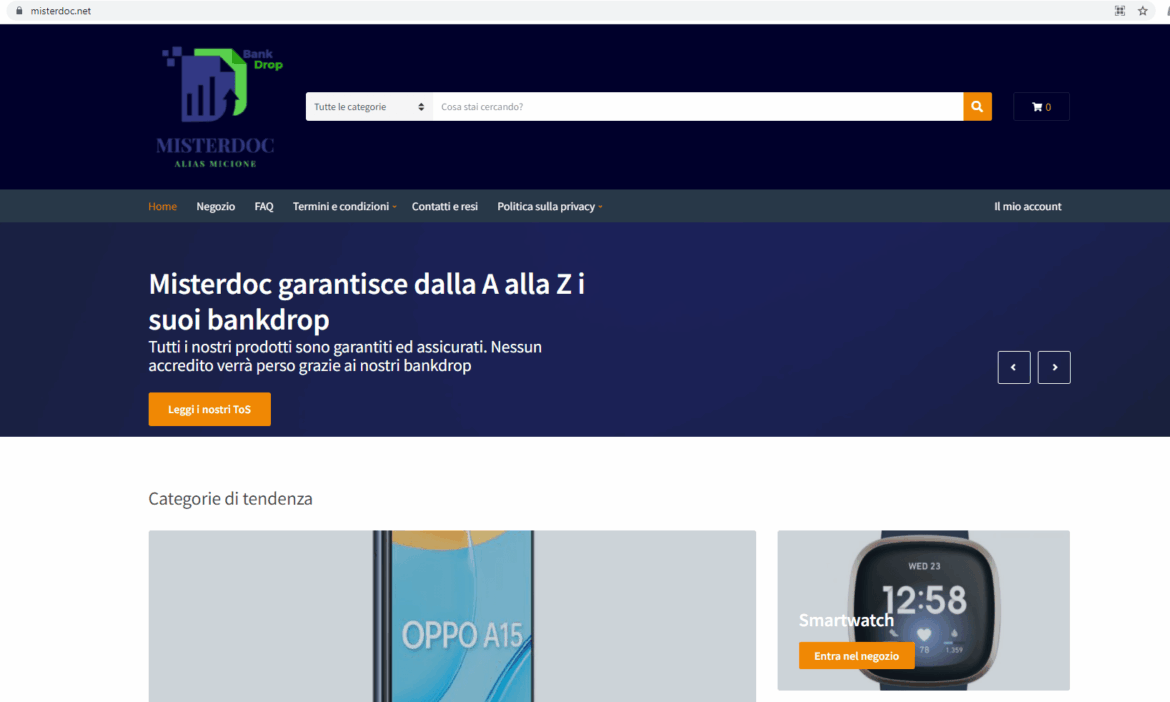Bookmark page with star icon

click(x=1143, y=11)
